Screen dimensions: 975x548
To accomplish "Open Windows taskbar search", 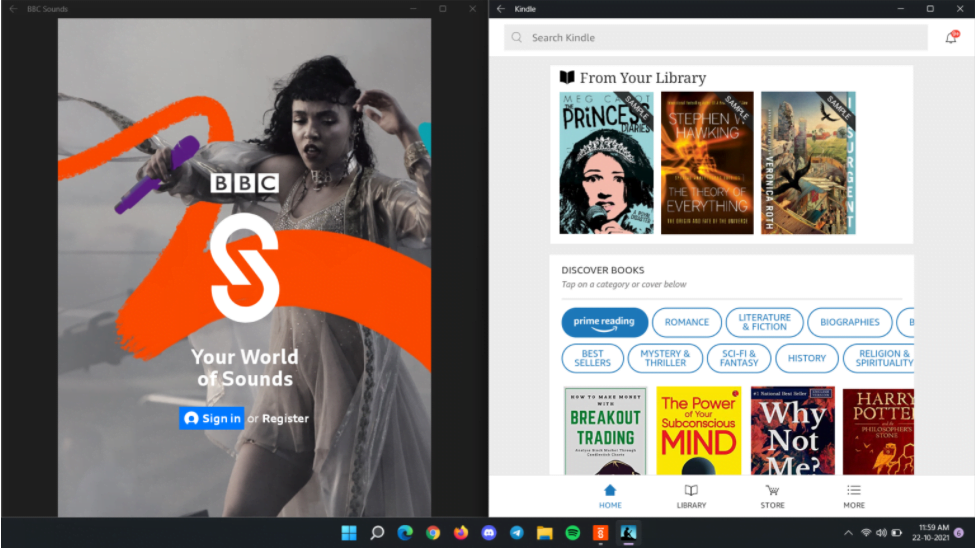I will 377,533.
